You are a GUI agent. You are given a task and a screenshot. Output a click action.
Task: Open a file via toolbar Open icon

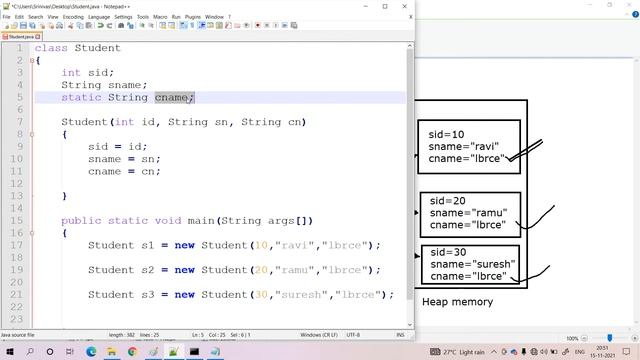tap(14, 25)
